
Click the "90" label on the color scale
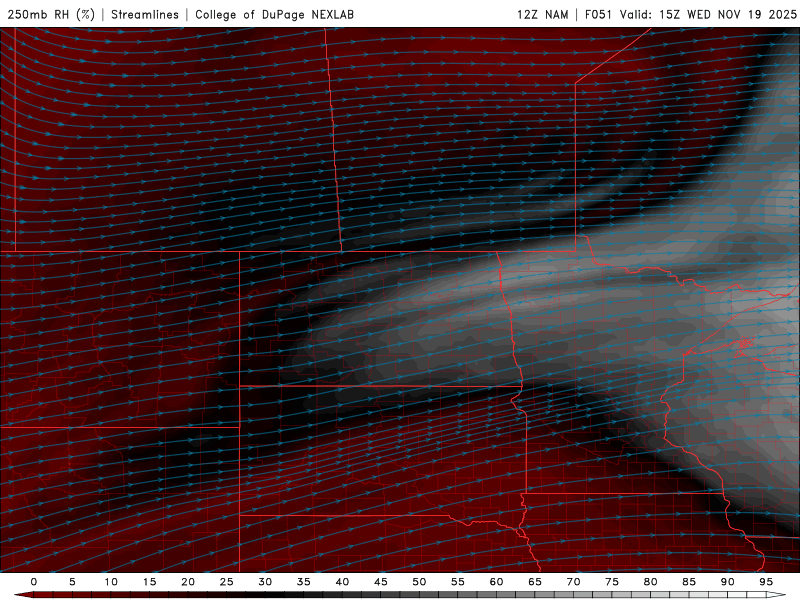point(728,582)
